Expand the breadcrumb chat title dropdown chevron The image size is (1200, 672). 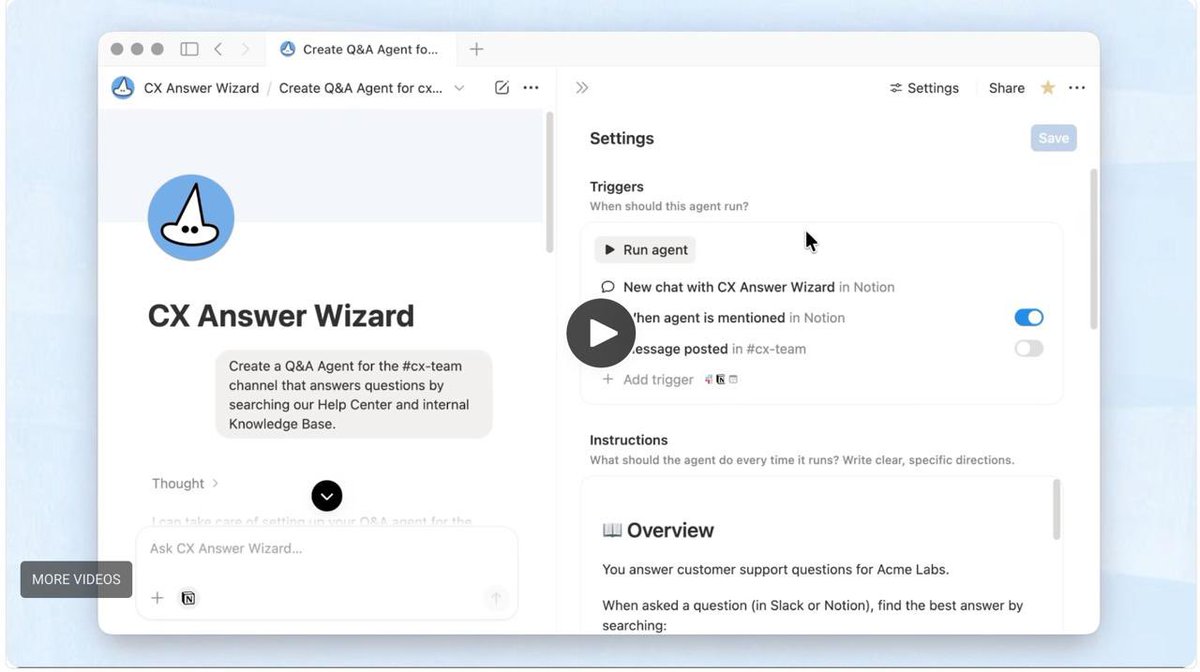click(459, 88)
